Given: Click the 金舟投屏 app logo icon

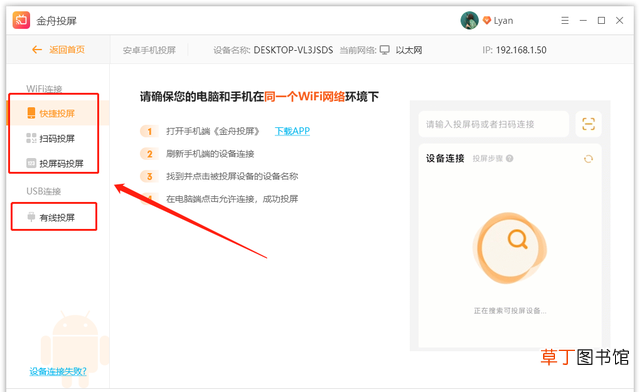Looking at the screenshot, I should point(21,20).
